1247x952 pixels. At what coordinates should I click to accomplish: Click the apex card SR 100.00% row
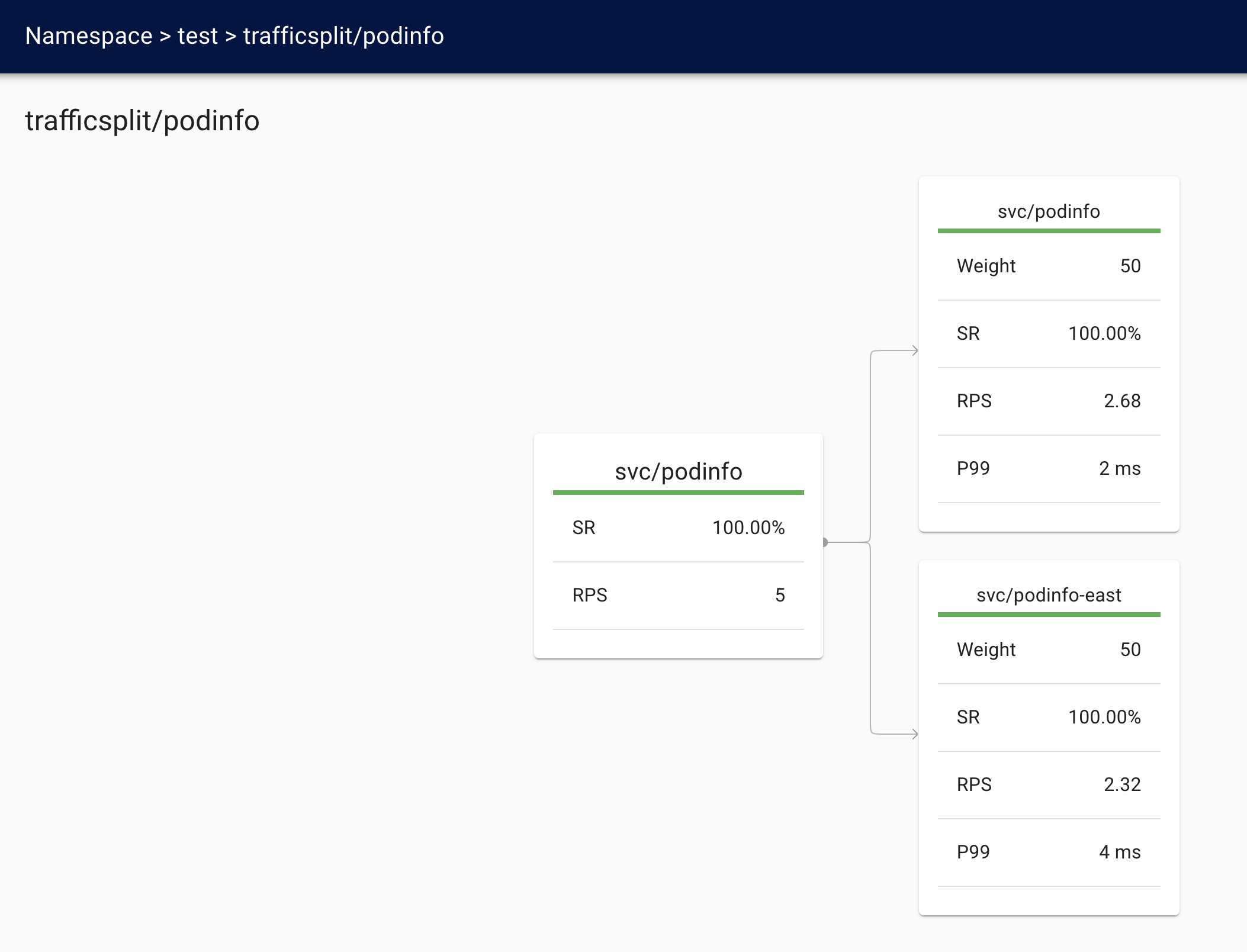(x=678, y=528)
